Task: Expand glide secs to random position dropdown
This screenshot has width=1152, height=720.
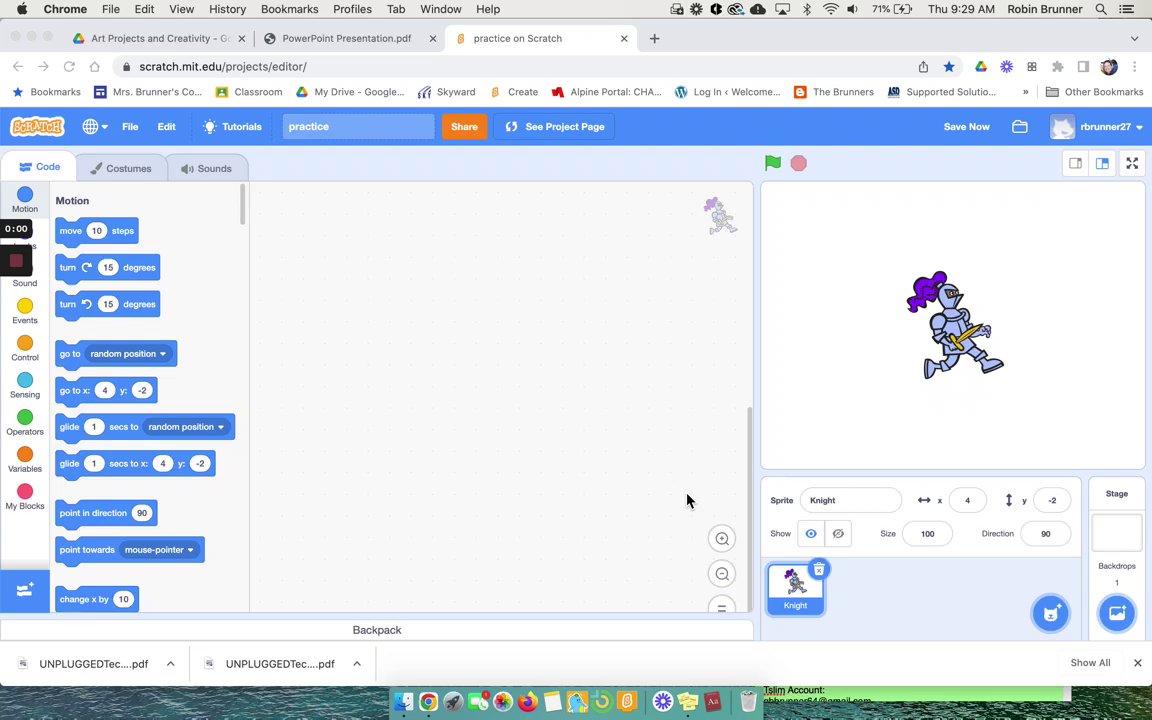Action: pos(220,427)
